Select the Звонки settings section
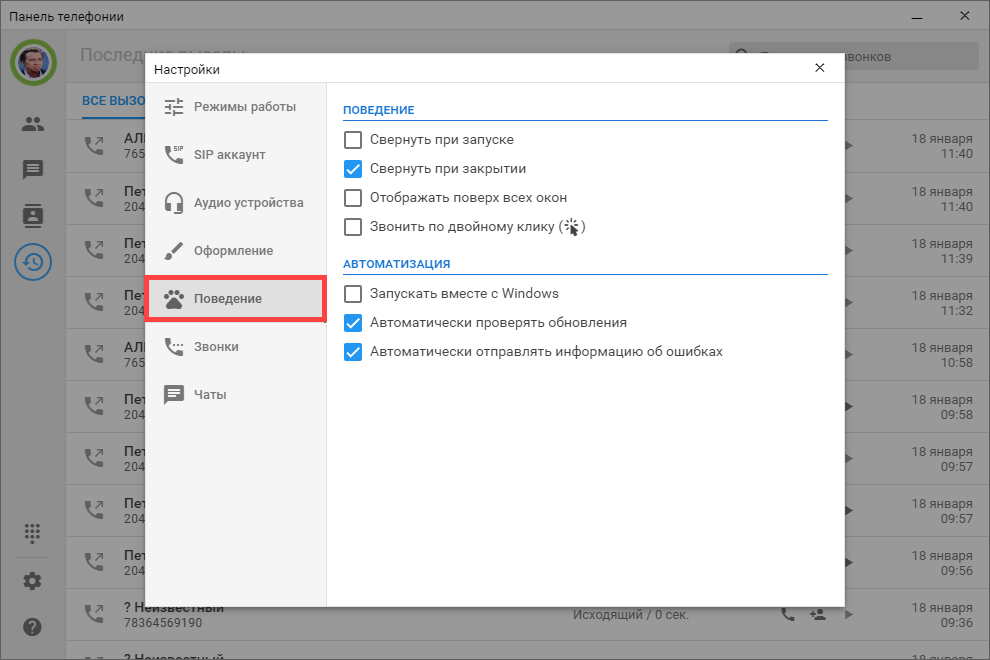 coord(235,347)
